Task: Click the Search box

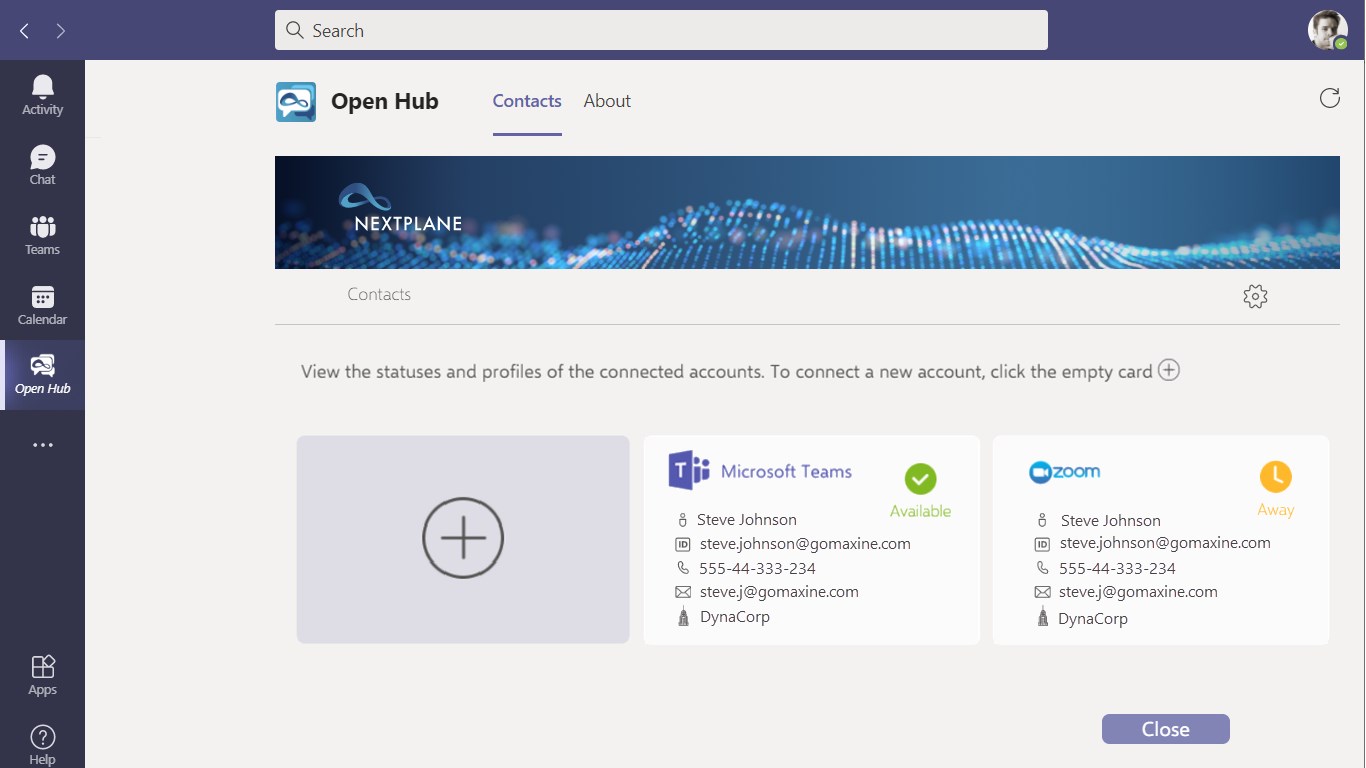Action: point(661,30)
